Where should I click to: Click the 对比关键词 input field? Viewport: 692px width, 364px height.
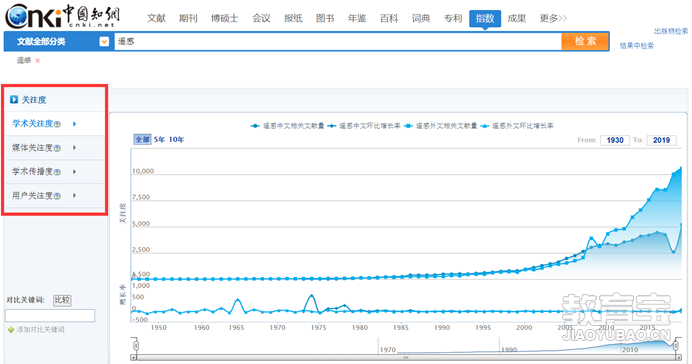tap(50, 315)
